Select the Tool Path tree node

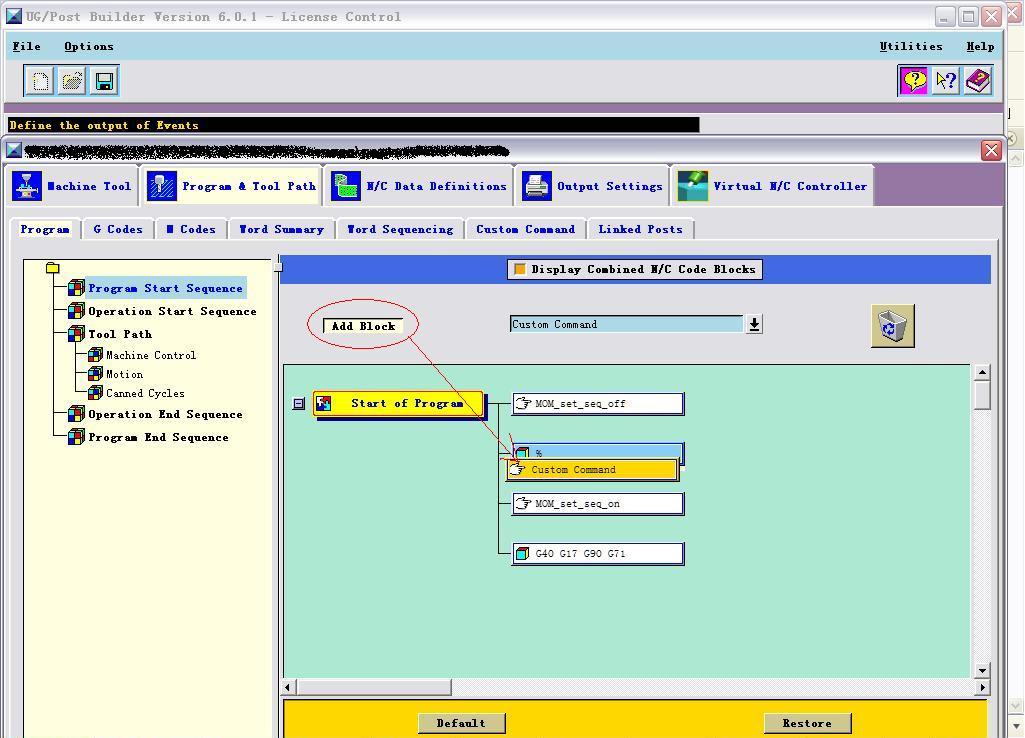(x=120, y=334)
